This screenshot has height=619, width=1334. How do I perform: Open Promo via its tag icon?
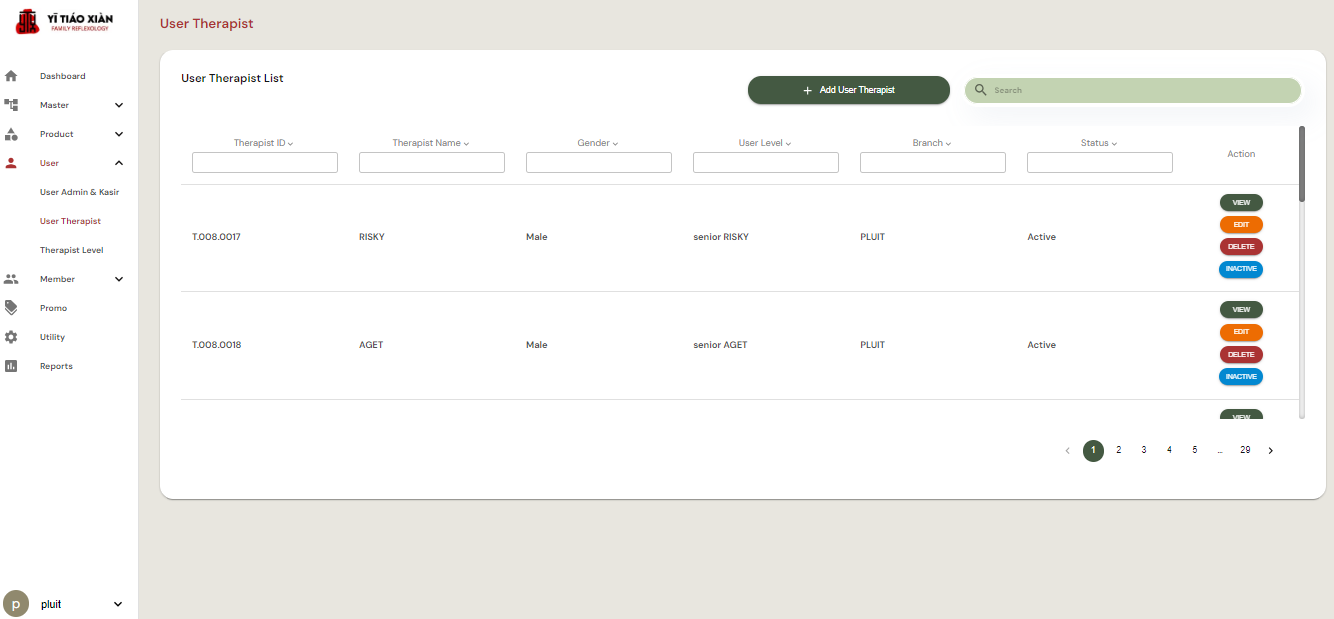12,308
